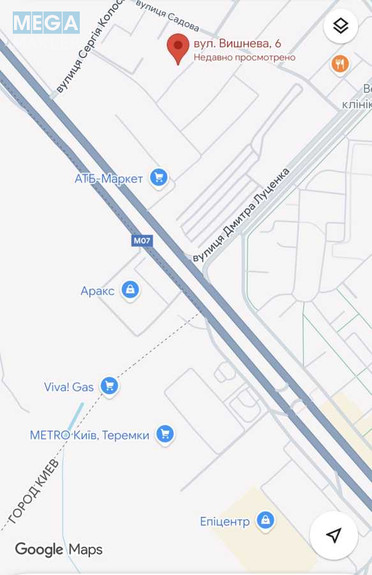372x575 pixels.
Task: Select the АТБ-Маркет shopping cart marker
Action: (x=158, y=178)
